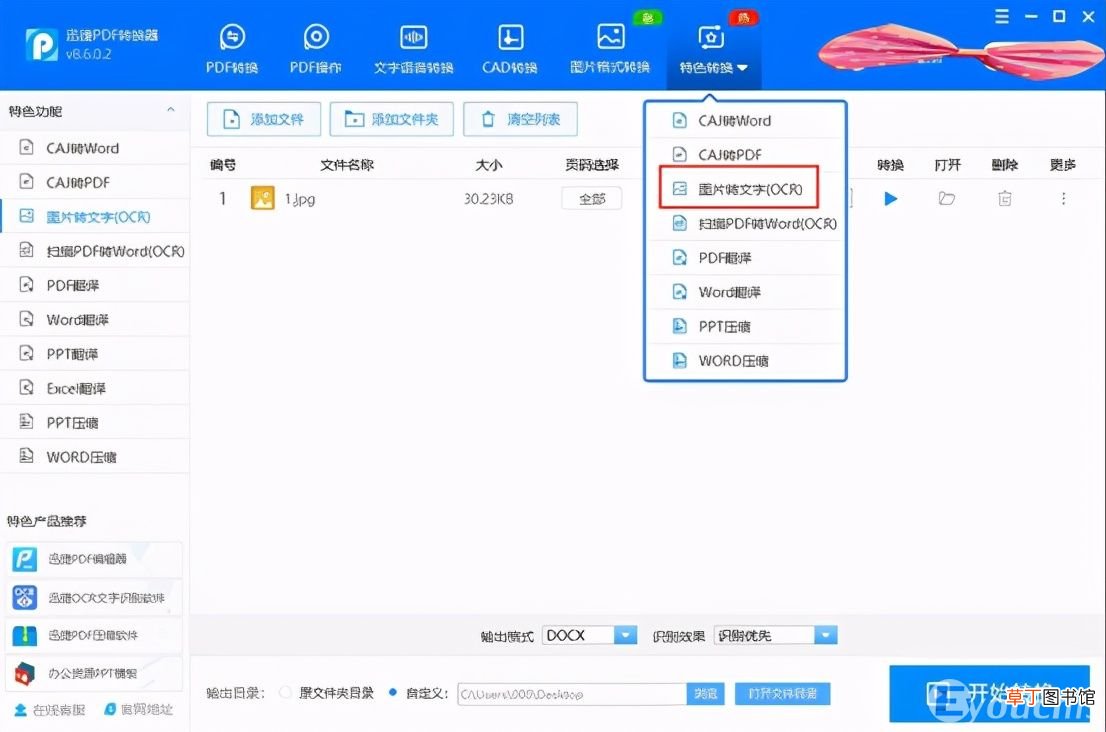Start converting 1.jpg with the play icon
Screen dimensions: 1106x732
pyautogui.click(x=891, y=199)
